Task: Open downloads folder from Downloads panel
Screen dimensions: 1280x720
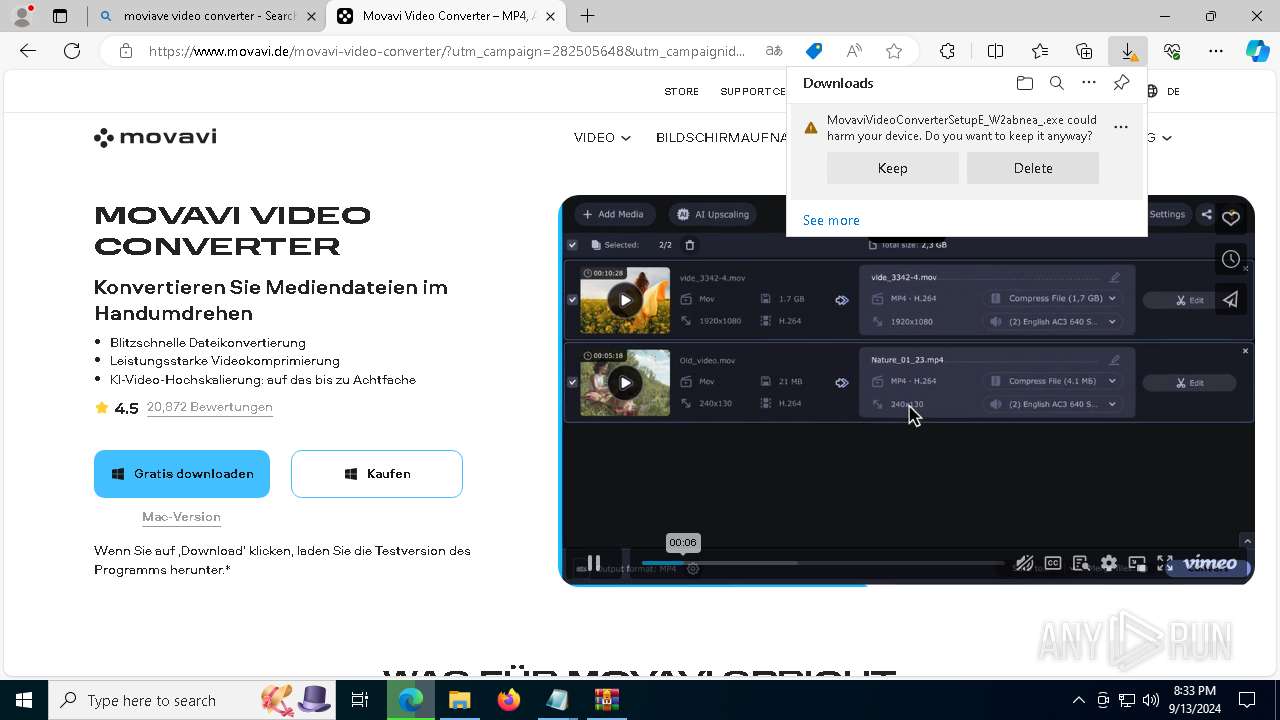Action: pos(1024,83)
